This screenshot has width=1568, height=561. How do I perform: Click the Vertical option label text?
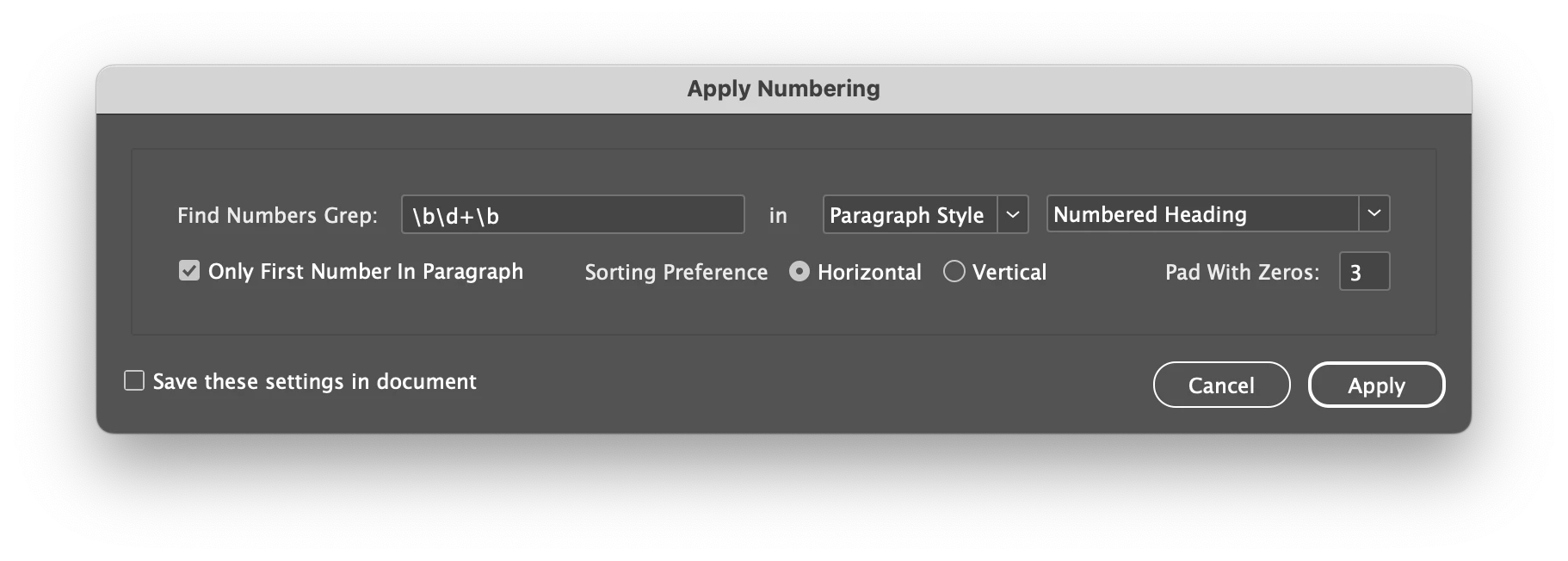(x=1009, y=273)
